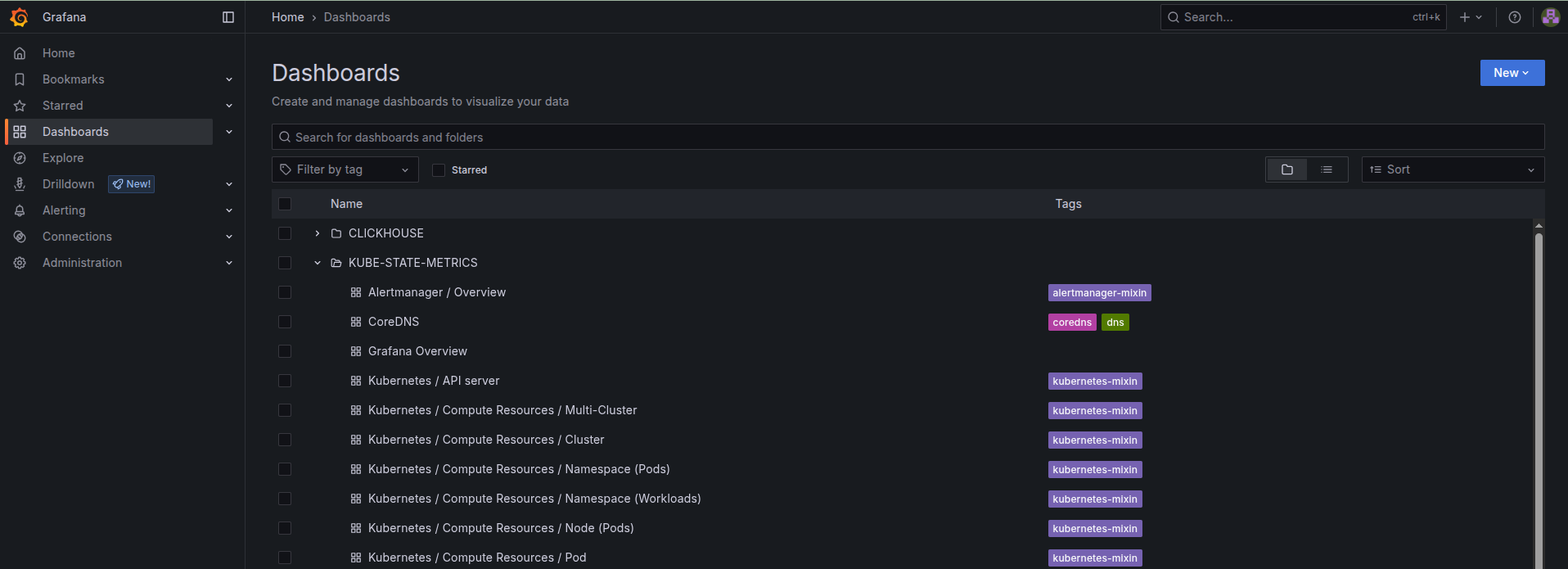Click the Connections icon in sidebar

coord(20,237)
